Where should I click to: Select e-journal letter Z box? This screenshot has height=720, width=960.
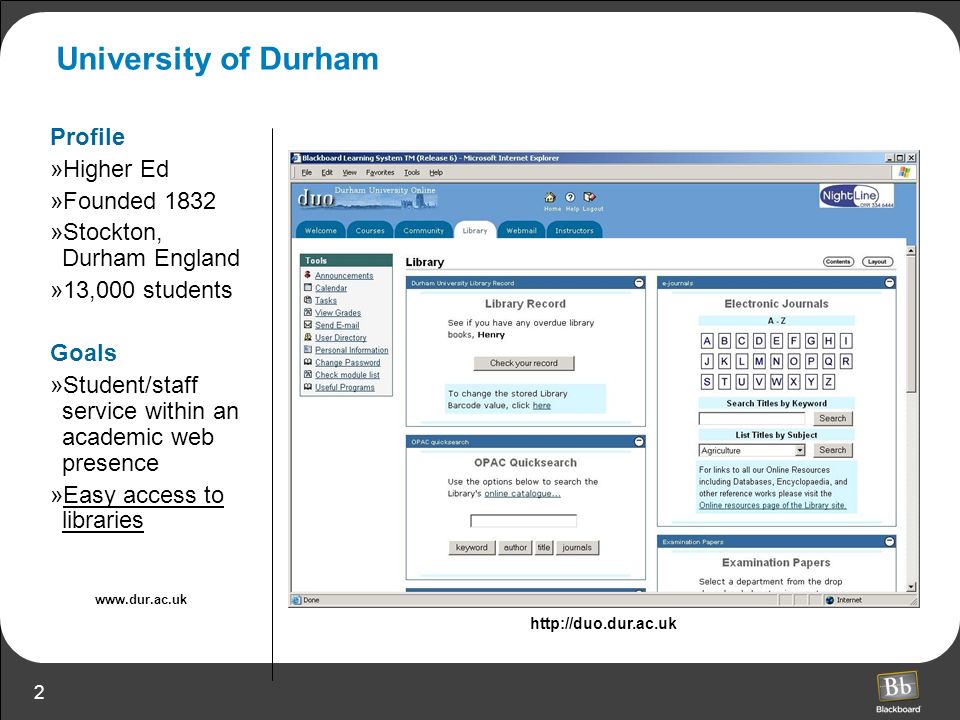(x=828, y=382)
